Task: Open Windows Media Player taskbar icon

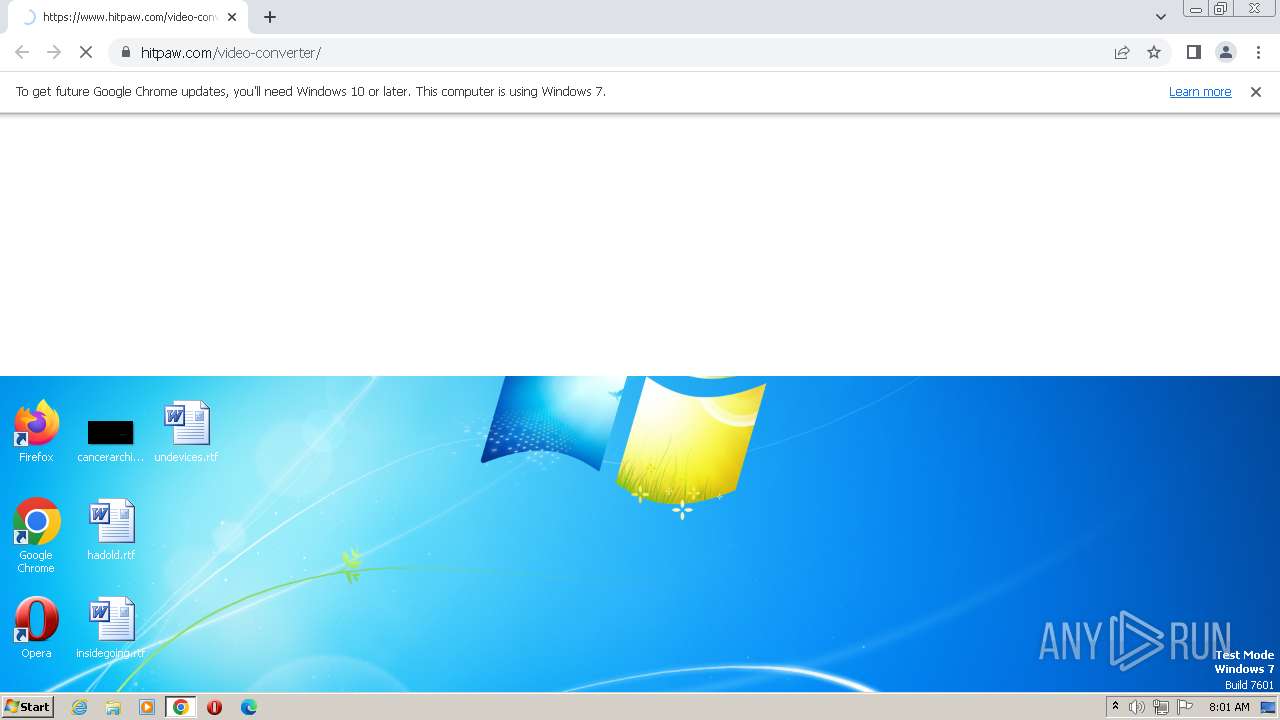Action: [x=147, y=707]
